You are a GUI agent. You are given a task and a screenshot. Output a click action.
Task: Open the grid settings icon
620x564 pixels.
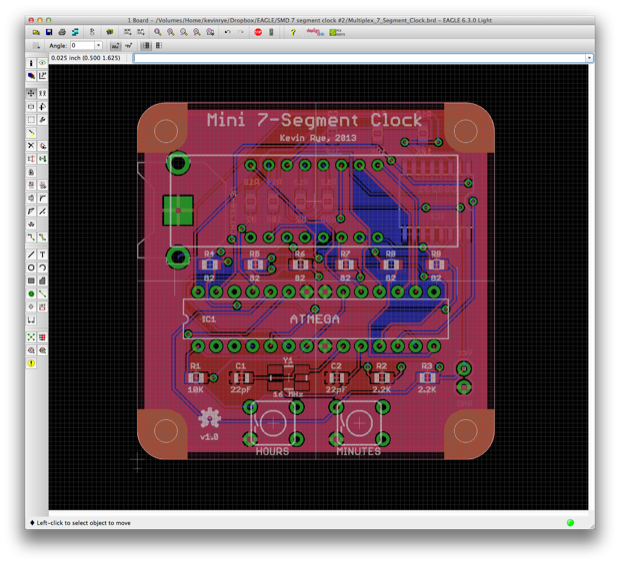pyautogui.click(x=36, y=45)
